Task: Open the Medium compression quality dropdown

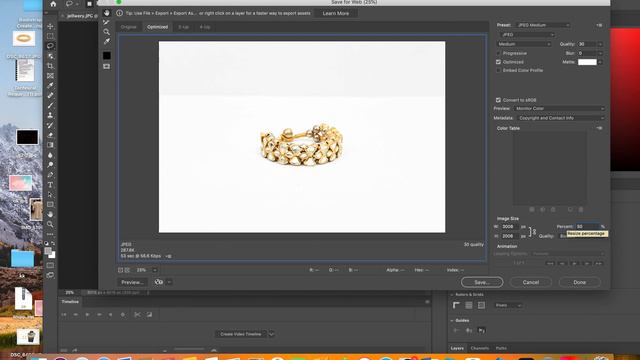Action: (524, 44)
